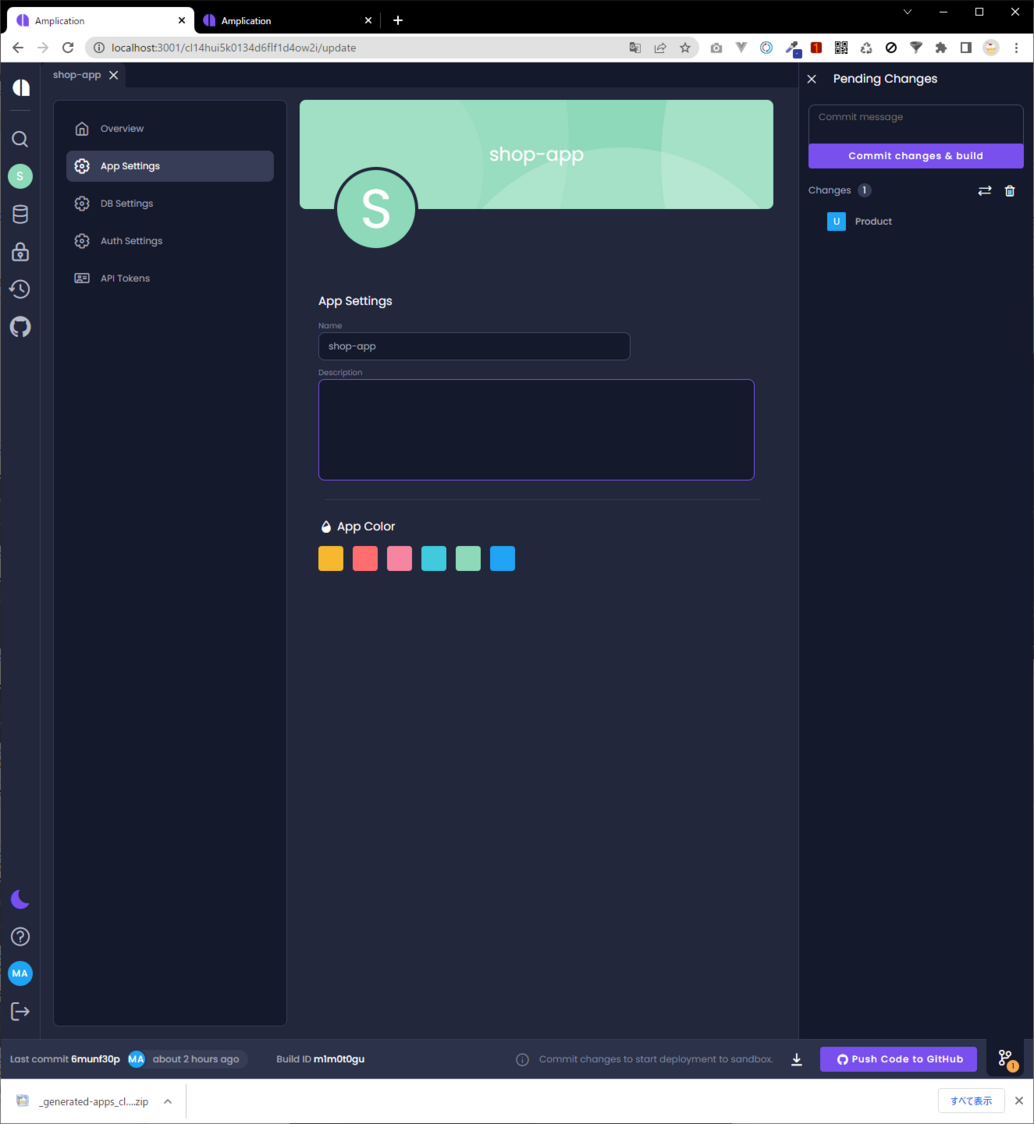Viewport: 1034px width, 1124px height.
Task: Click the share page icon
Action: click(x=660, y=48)
